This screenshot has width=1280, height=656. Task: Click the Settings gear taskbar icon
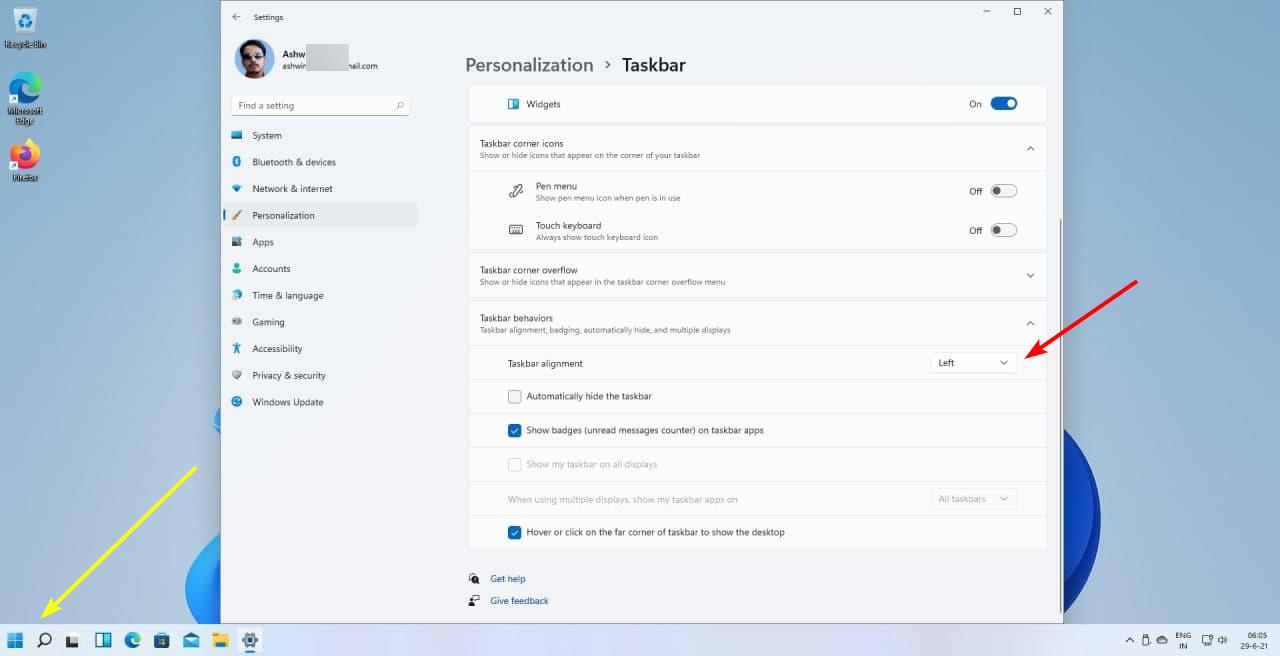(x=250, y=640)
